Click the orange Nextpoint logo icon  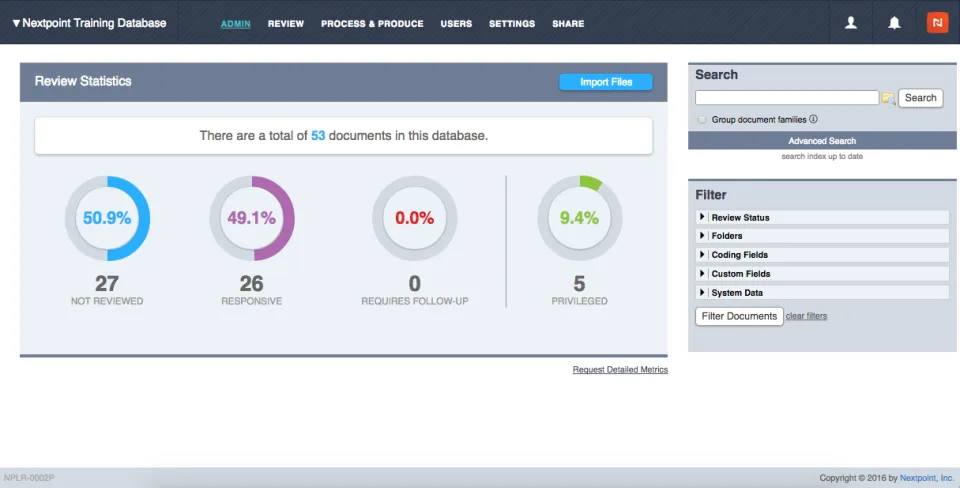click(x=937, y=23)
